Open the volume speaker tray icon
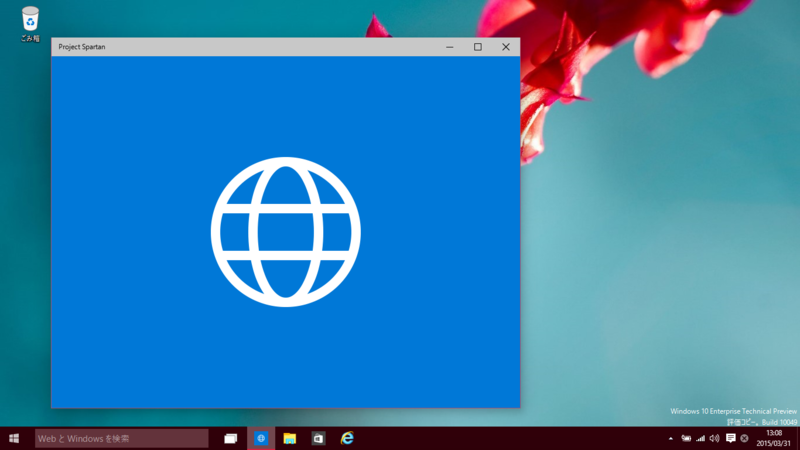 coord(714,438)
